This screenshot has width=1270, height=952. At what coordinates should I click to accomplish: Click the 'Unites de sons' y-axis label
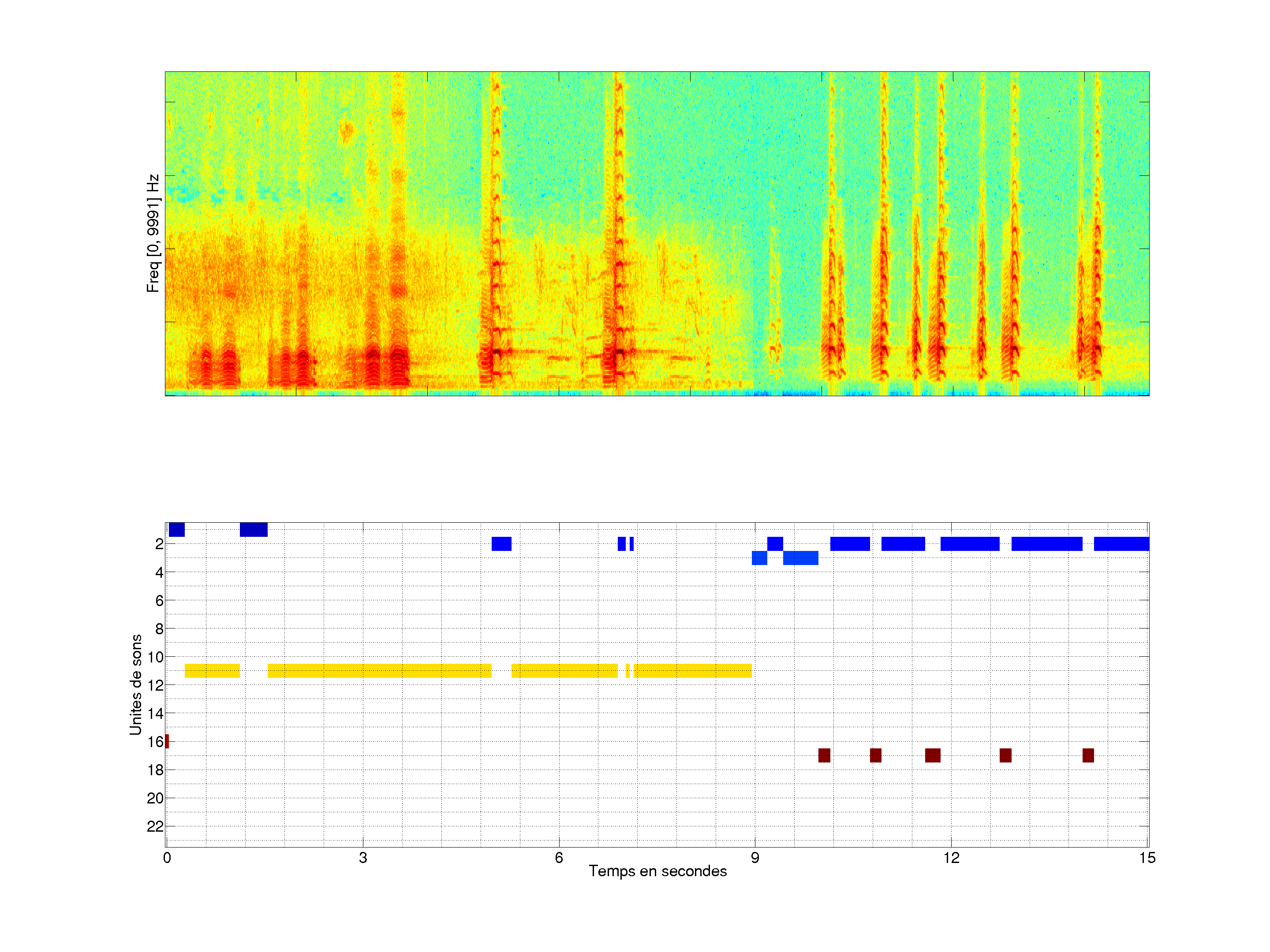tap(136, 684)
